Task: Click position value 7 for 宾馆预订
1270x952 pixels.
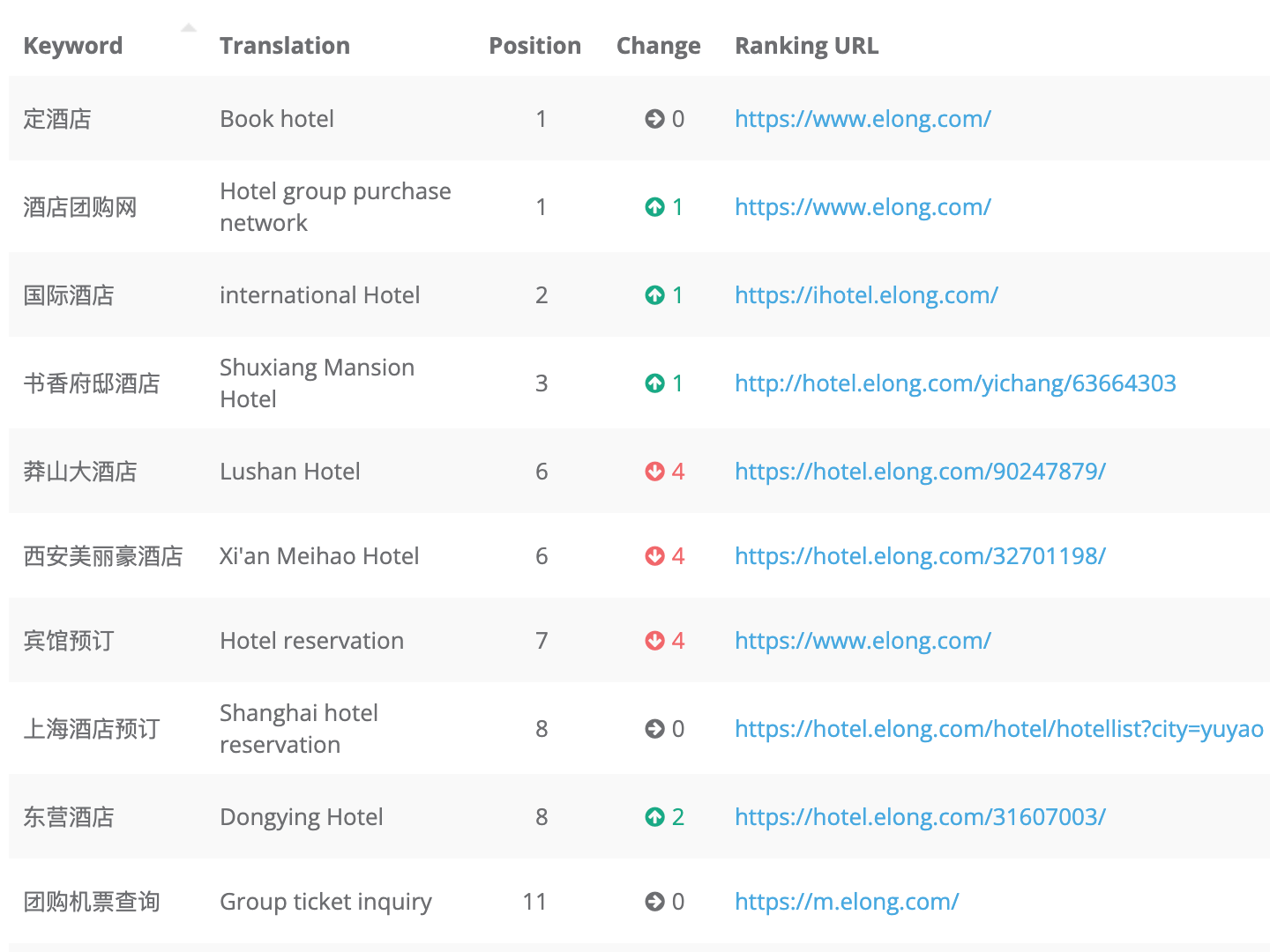Action: [542, 641]
